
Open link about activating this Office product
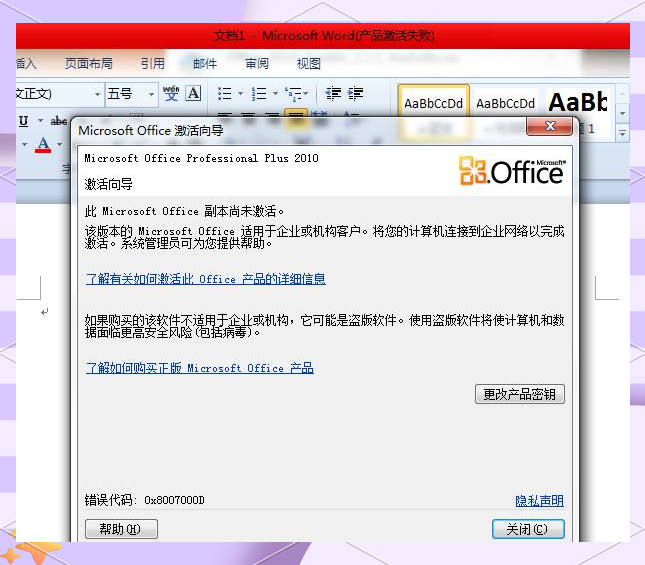pos(206,279)
